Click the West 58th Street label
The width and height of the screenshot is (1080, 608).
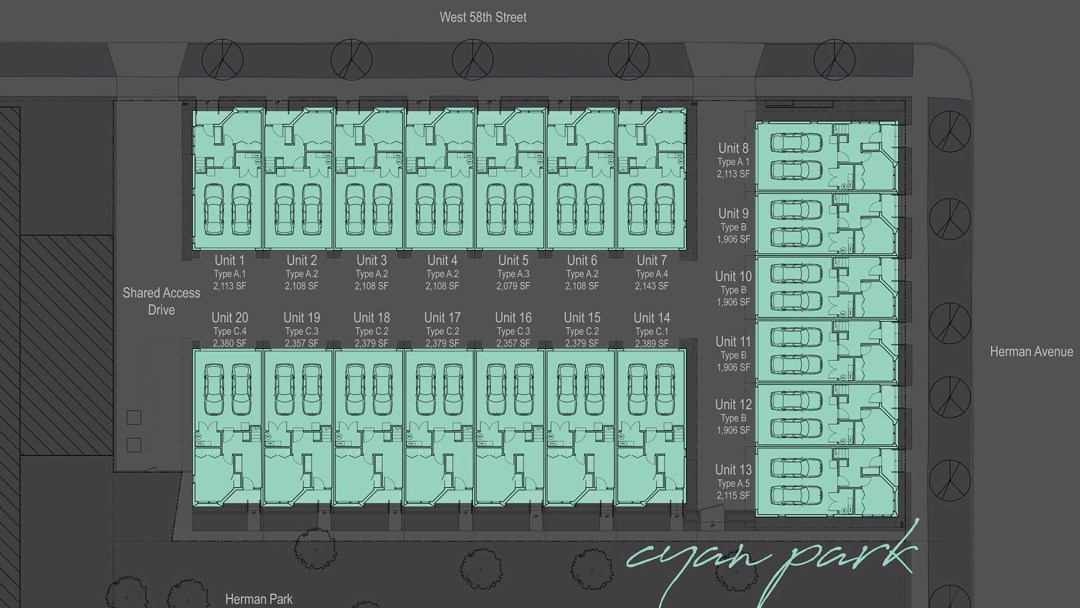pyautogui.click(x=483, y=17)
